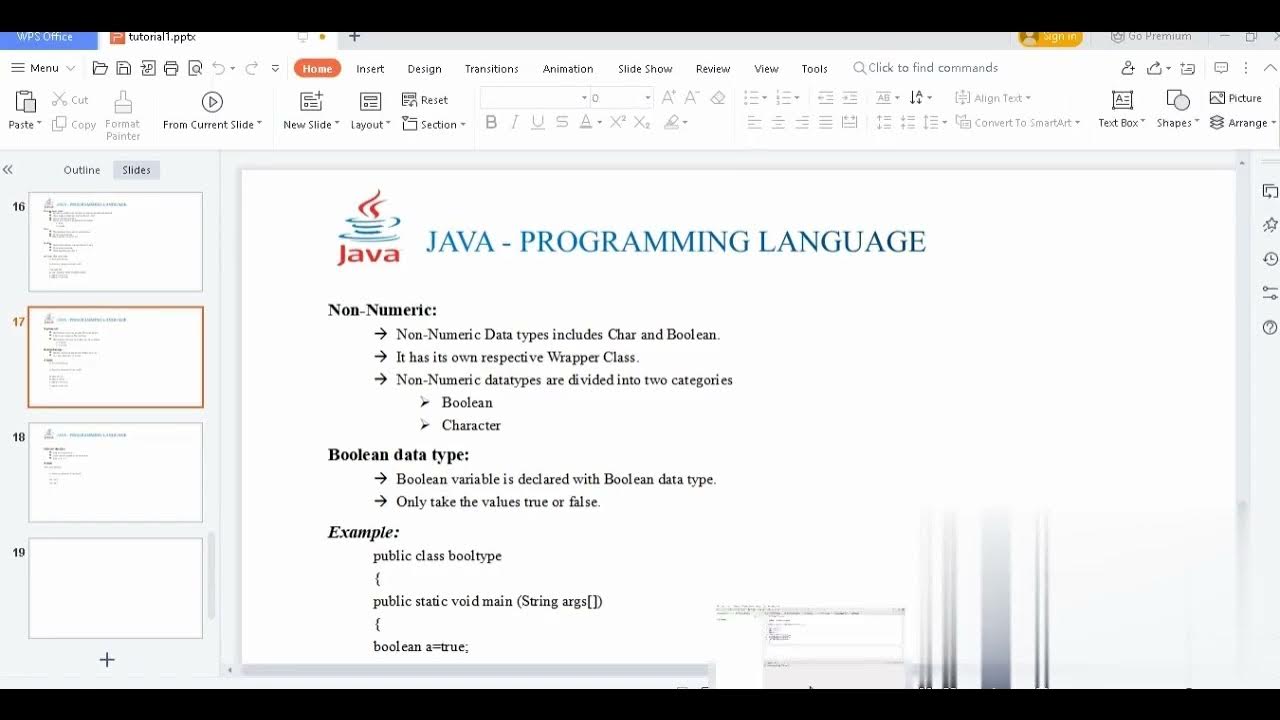Increase indent of the paragraph
Viewport: 1280px width, 720px height.
coord(849,97)
